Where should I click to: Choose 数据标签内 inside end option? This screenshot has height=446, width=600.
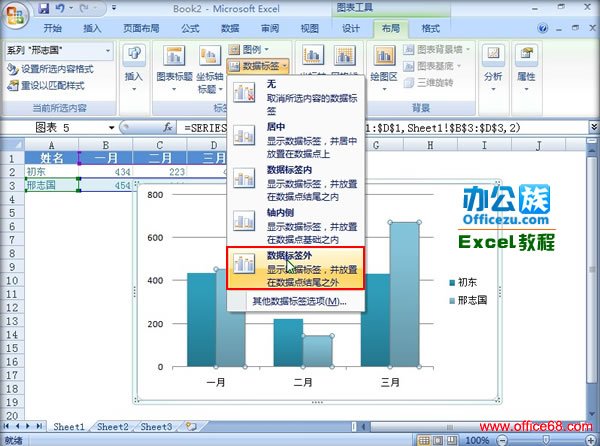click(x=296, y=183)
